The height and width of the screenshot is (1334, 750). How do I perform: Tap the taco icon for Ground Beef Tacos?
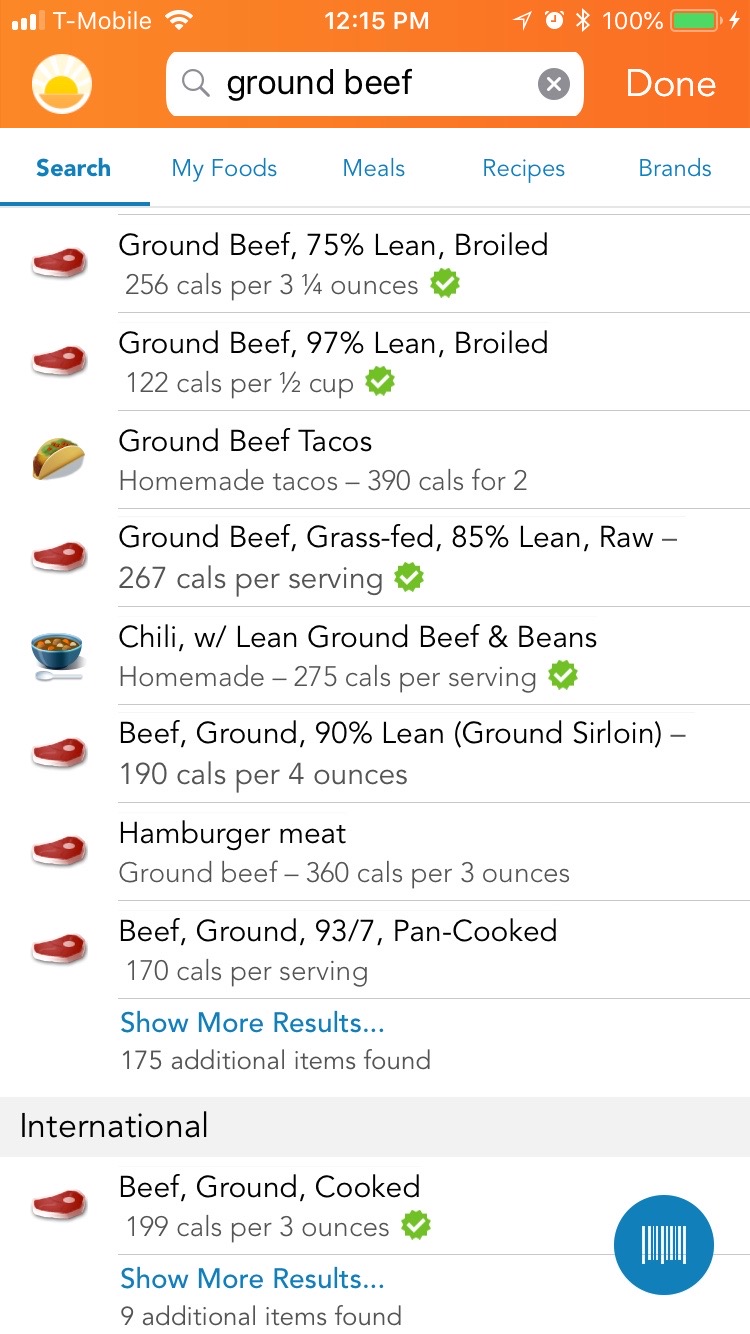58,460
